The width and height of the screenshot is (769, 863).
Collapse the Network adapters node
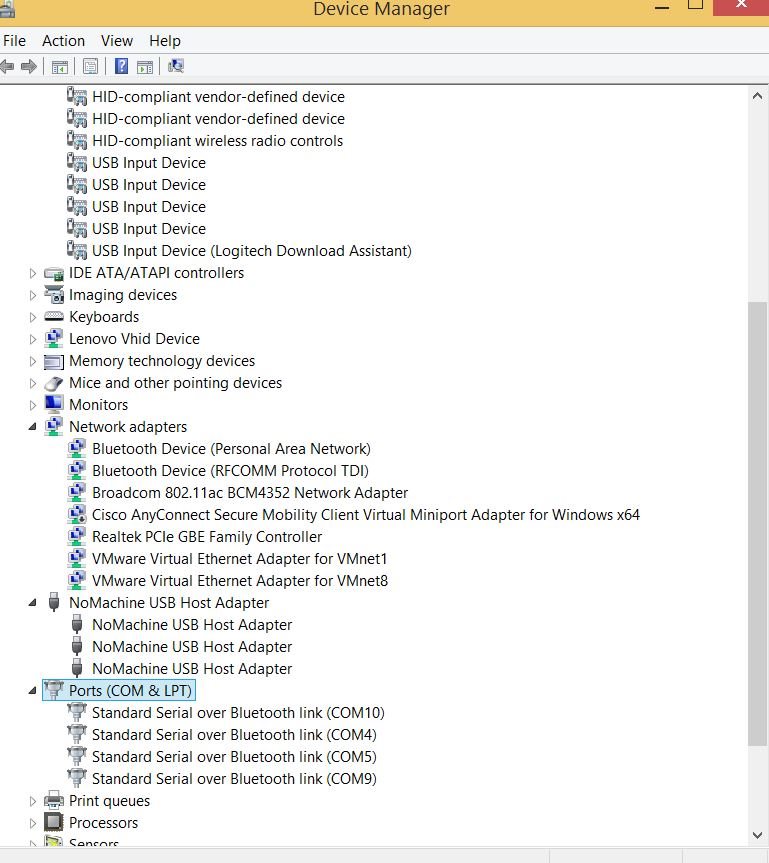[32, 427]
